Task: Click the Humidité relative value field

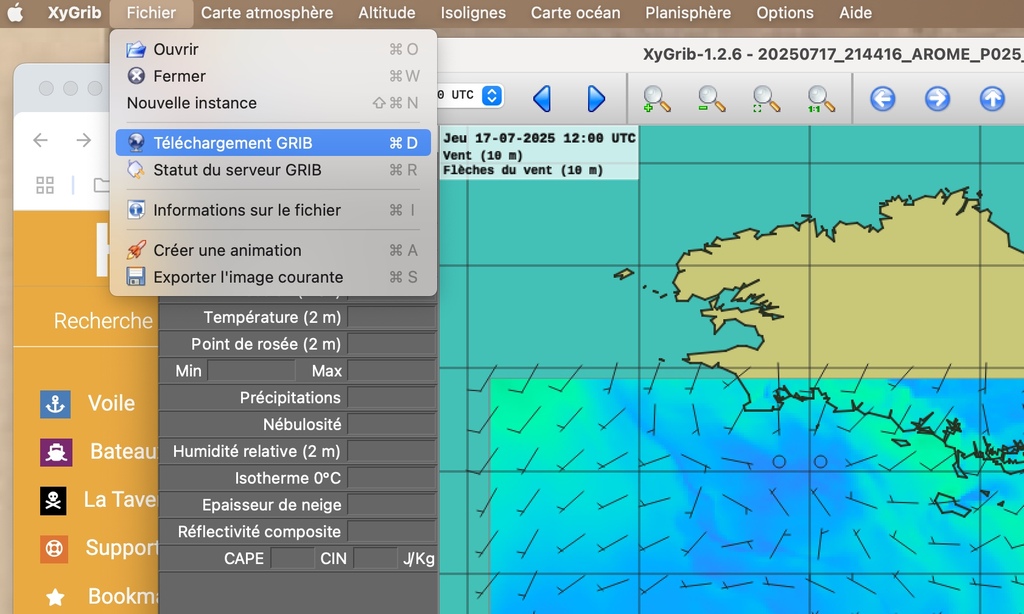Action: coord(392,451)
